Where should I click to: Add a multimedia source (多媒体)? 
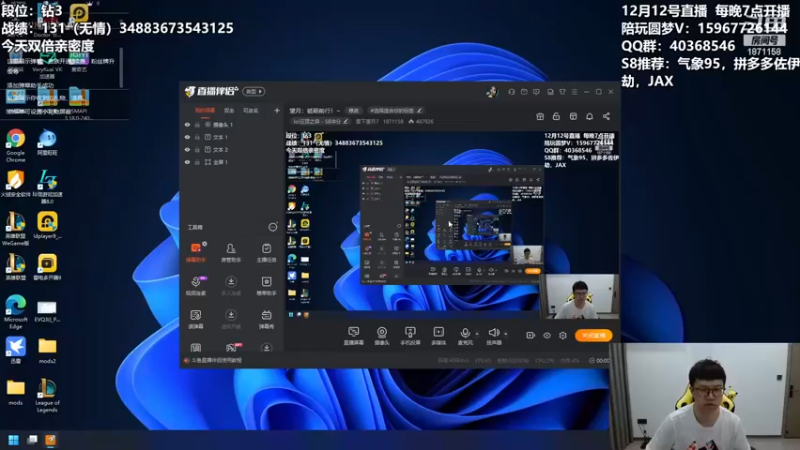[x=438, y=336]
